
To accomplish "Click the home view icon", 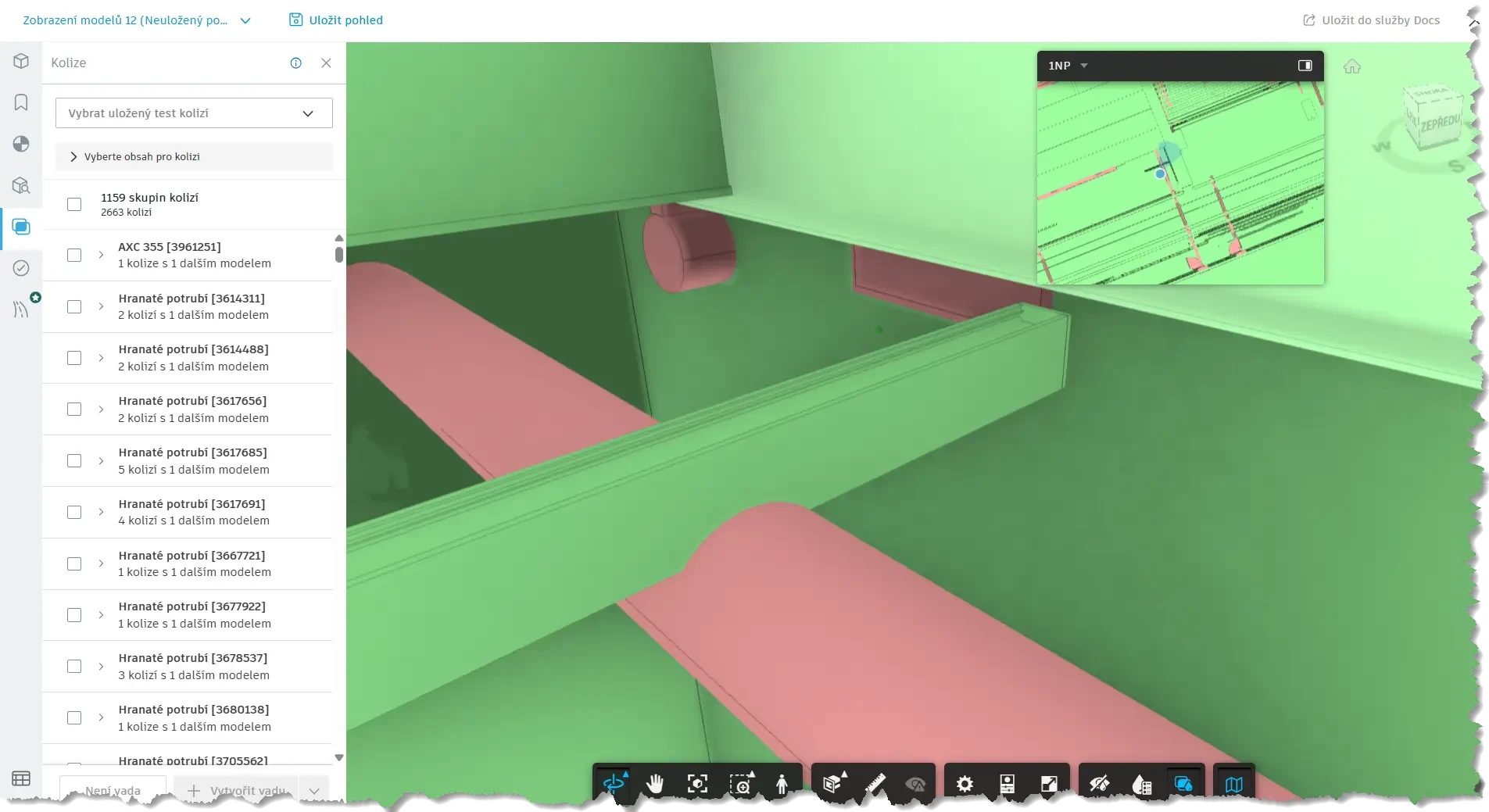I will [x=1352, y=67].
